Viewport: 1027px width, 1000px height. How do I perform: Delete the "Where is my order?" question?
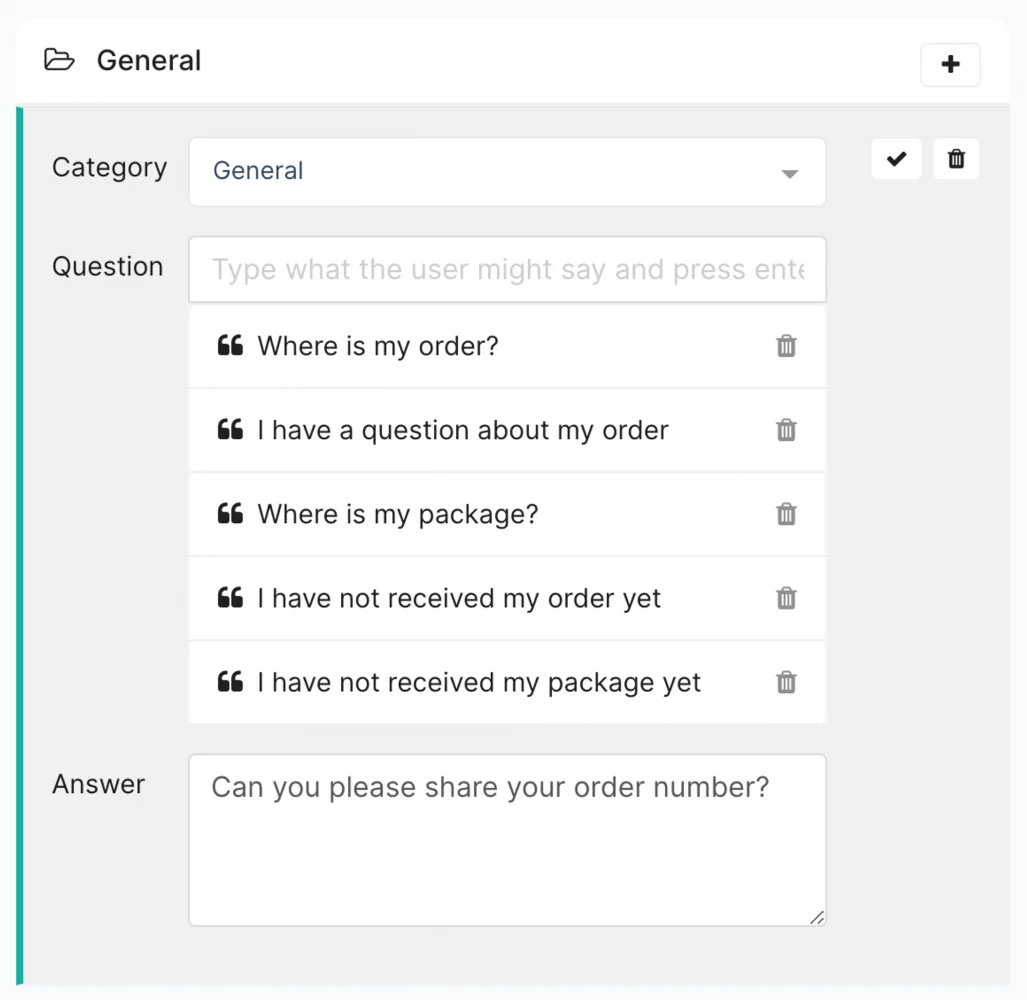pyautogui.click(x=787, y=346)
